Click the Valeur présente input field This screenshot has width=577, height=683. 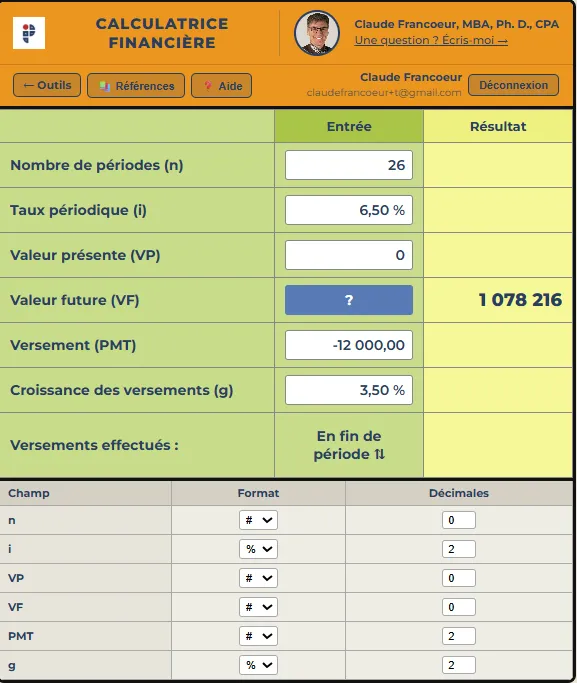coord(349,255)
